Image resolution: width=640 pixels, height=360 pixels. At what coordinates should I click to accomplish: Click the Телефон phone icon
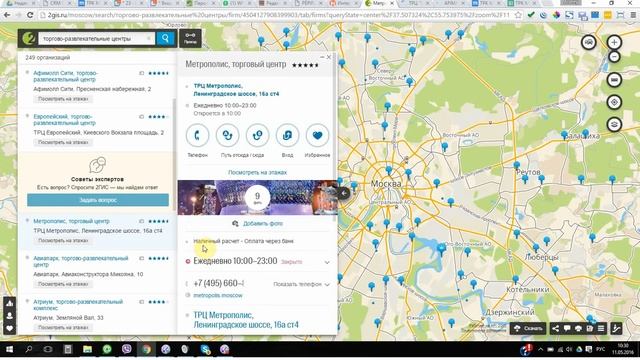click(197, 135)
